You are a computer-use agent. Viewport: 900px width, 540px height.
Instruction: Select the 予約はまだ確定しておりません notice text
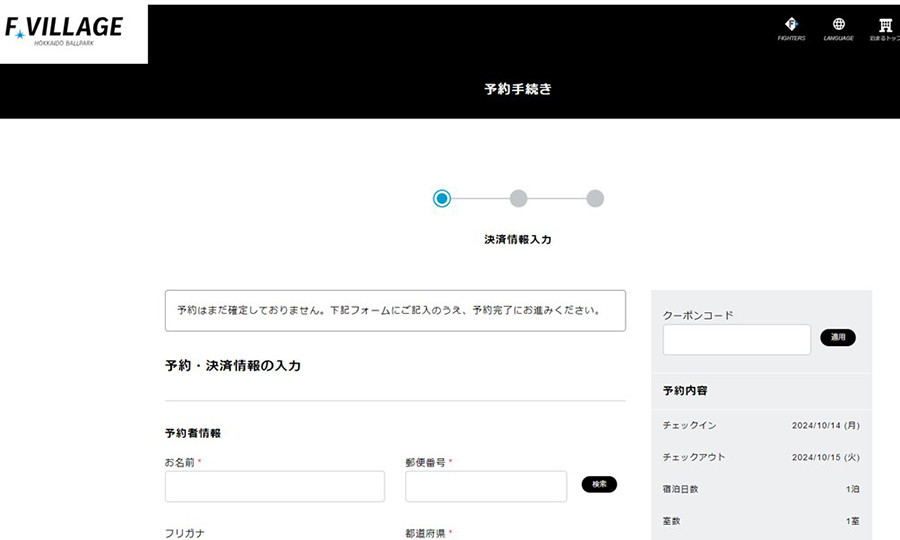click(389, 310)
